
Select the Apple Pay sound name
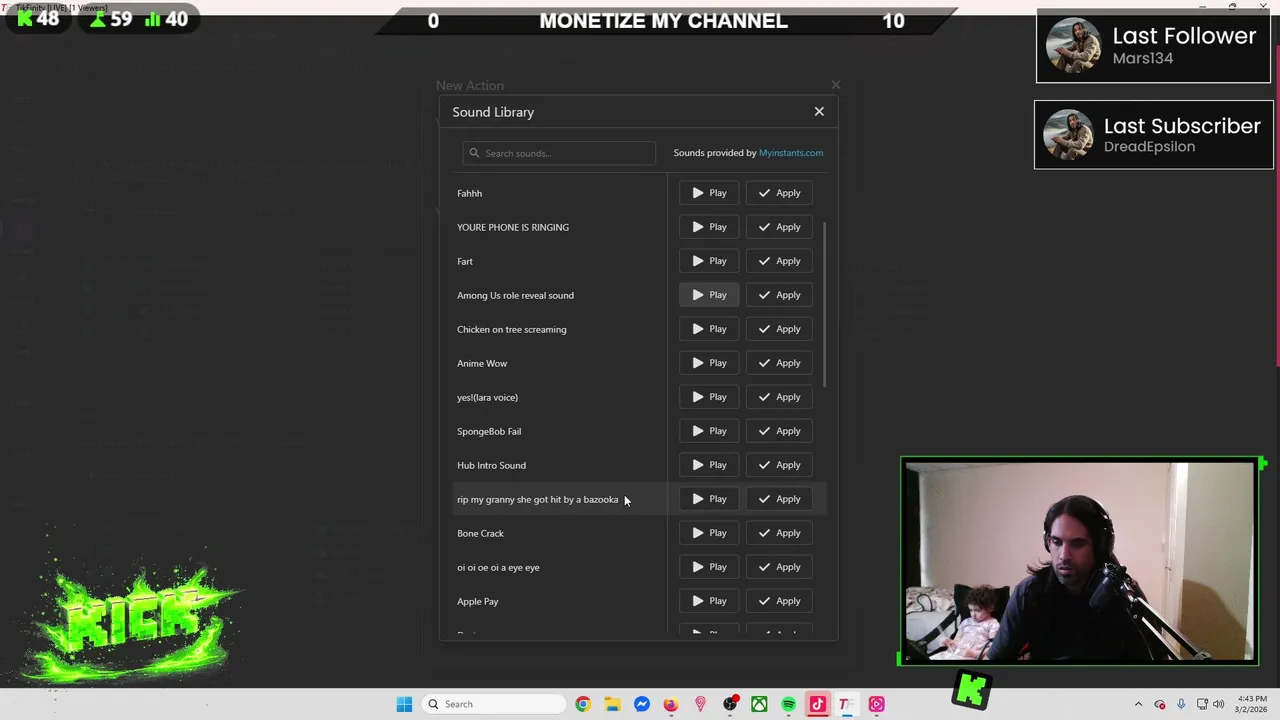point(477,601)
